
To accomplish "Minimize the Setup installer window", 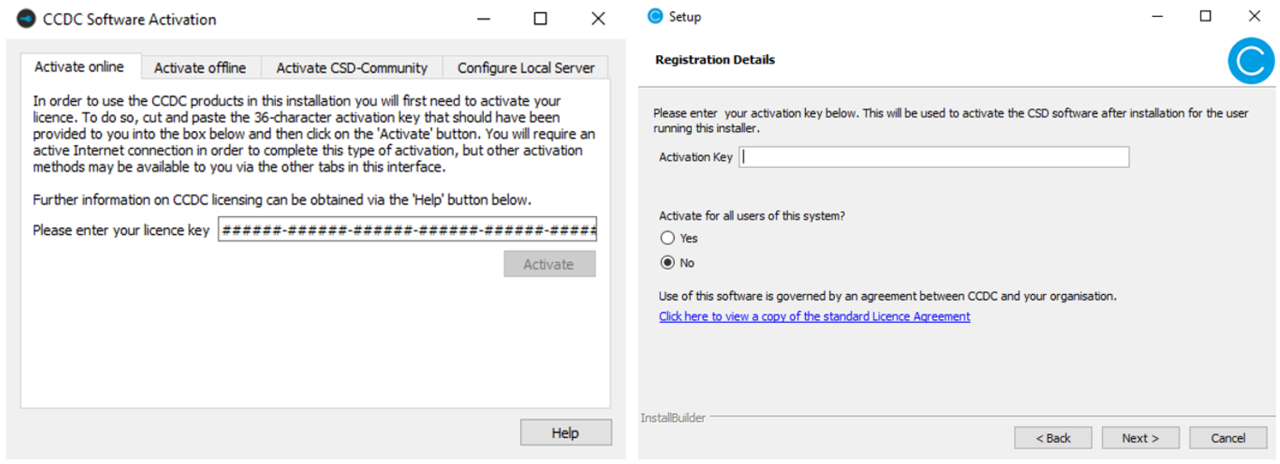I will pyautogui.click(x=1158, y=16).
